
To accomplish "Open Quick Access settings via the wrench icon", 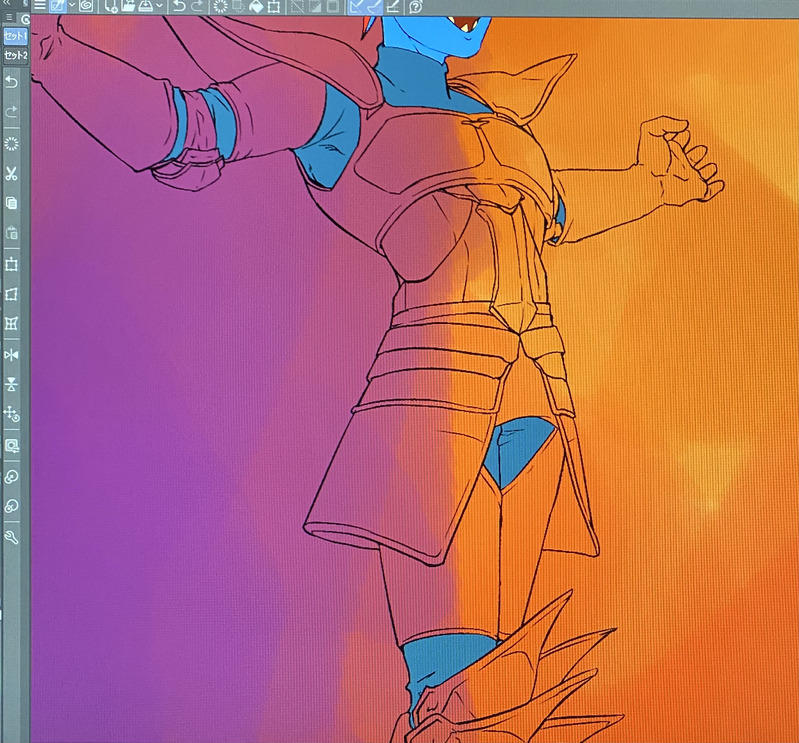I will click(x=11, y=537).
